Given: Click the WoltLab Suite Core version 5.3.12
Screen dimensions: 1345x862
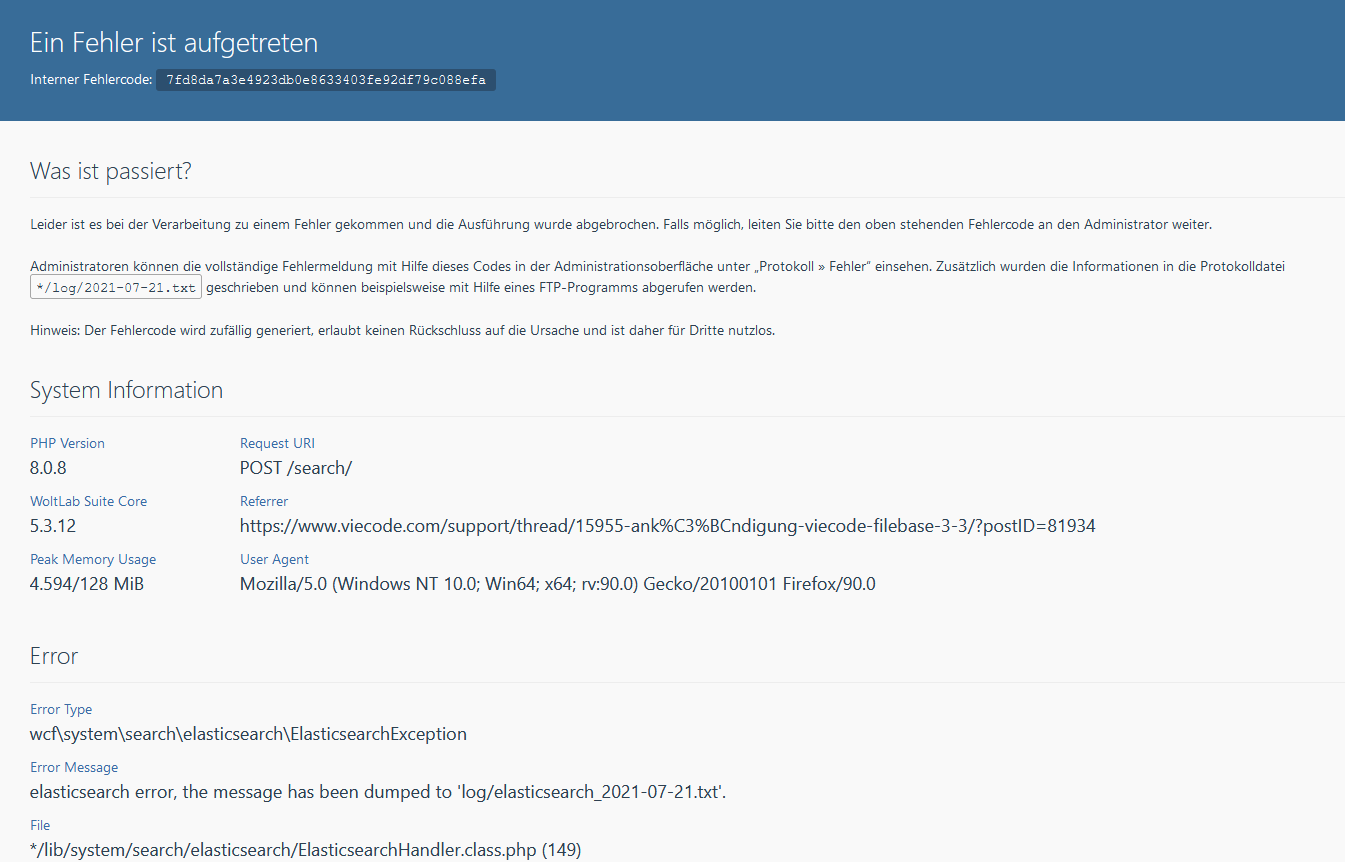Looking at the screenshot, I should click(52, 525).
